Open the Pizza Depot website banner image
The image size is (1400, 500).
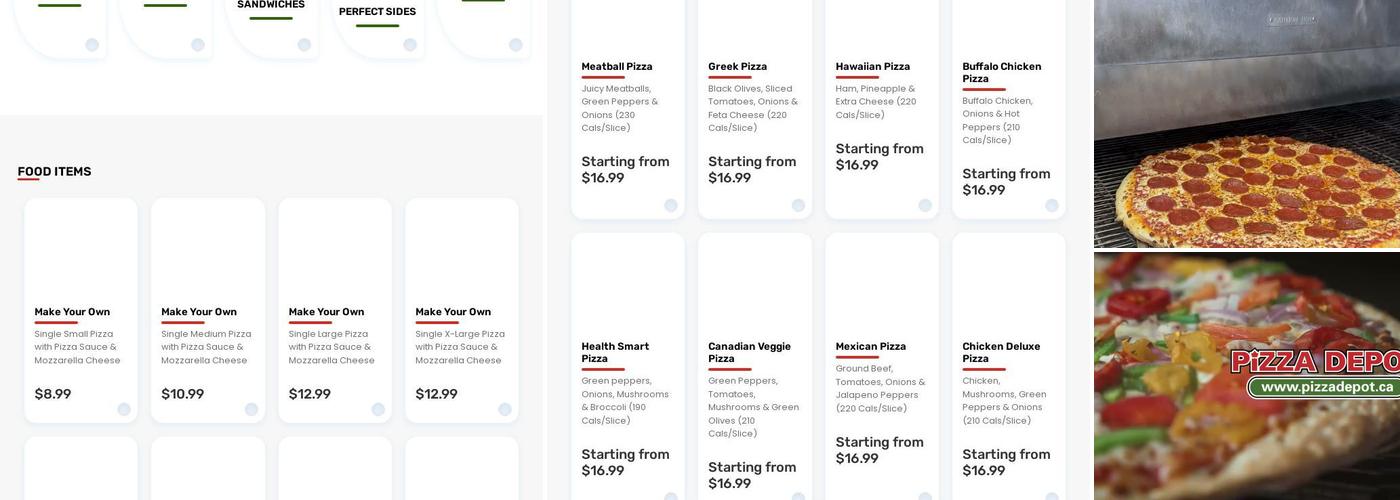(1247, 376)
